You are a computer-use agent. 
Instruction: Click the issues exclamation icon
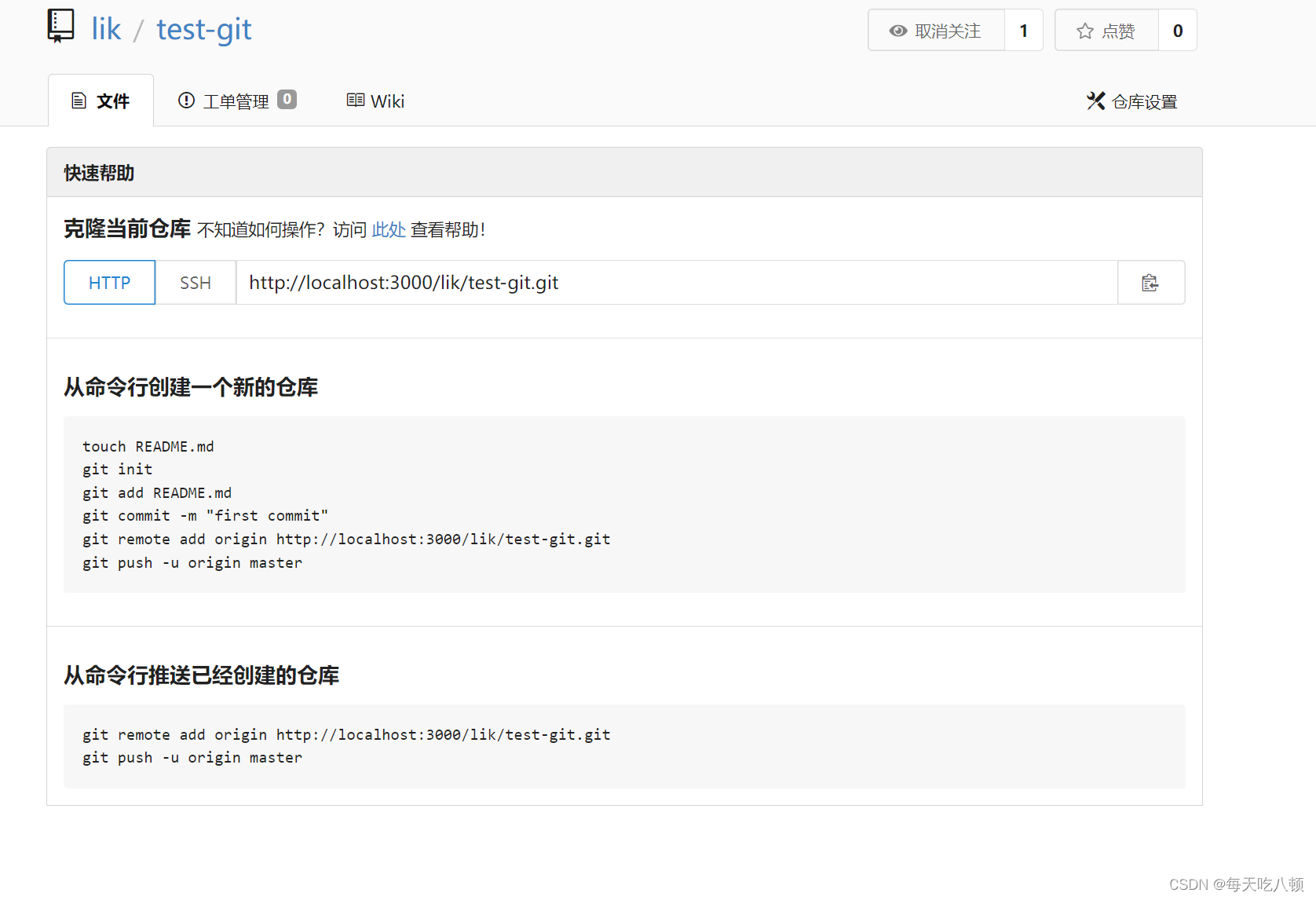pyautogui.click(x=186, y=100)
